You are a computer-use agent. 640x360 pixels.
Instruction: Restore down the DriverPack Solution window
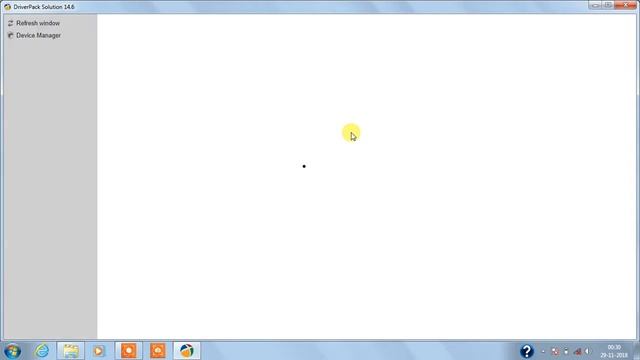click(x=608, y=5)
